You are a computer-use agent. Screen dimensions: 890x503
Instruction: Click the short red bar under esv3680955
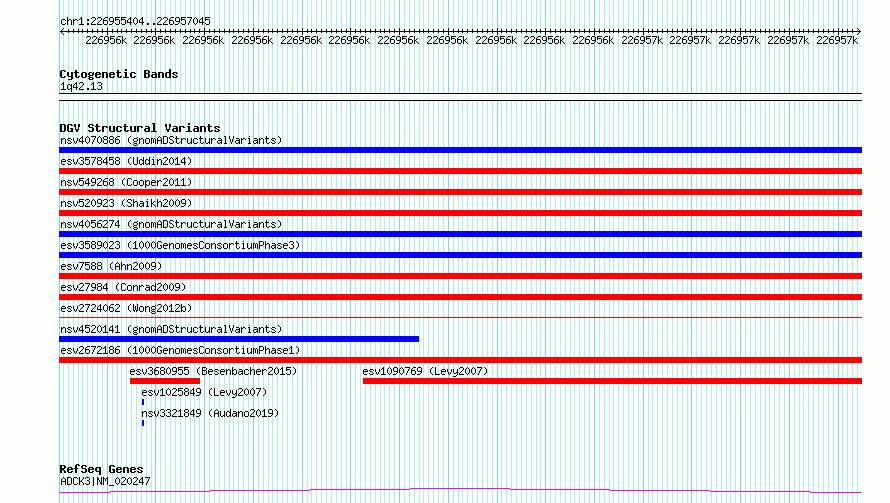click(165, 381)
